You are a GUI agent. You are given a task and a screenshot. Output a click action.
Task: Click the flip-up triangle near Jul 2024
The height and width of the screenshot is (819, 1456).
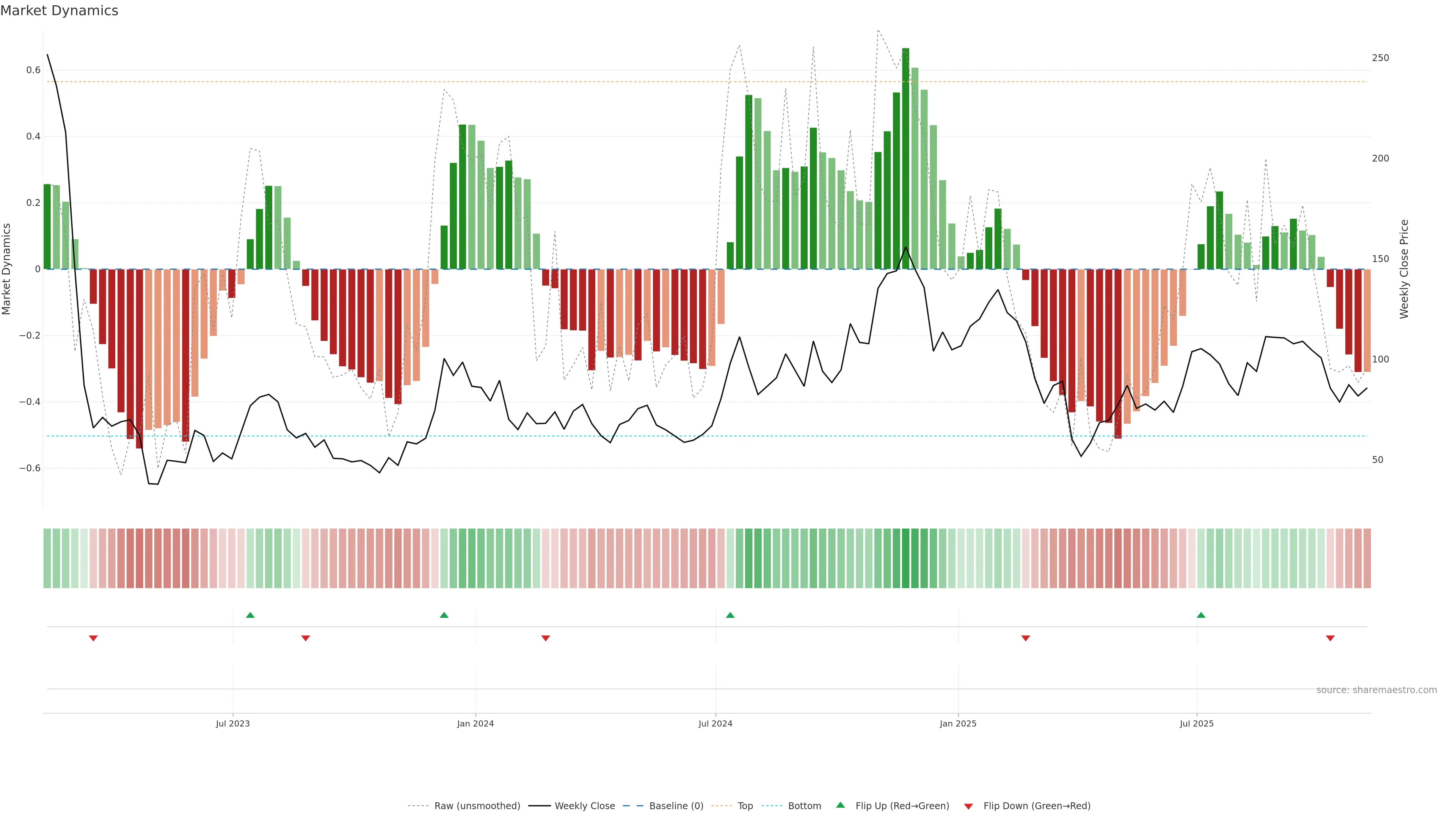tap(730, 615)
